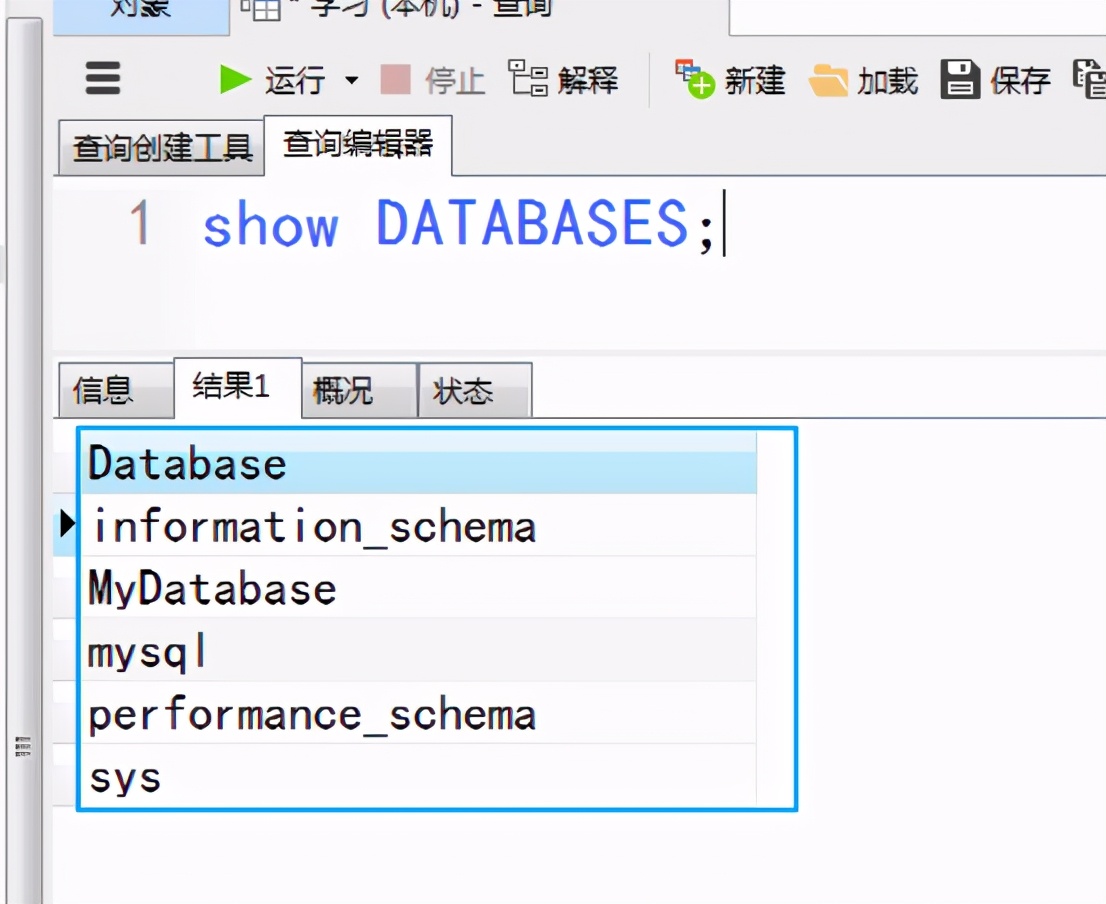The image size is (1106, 904).
Task: Expand the dropdown arrow beside 运行
Action: tap(351, 80)
